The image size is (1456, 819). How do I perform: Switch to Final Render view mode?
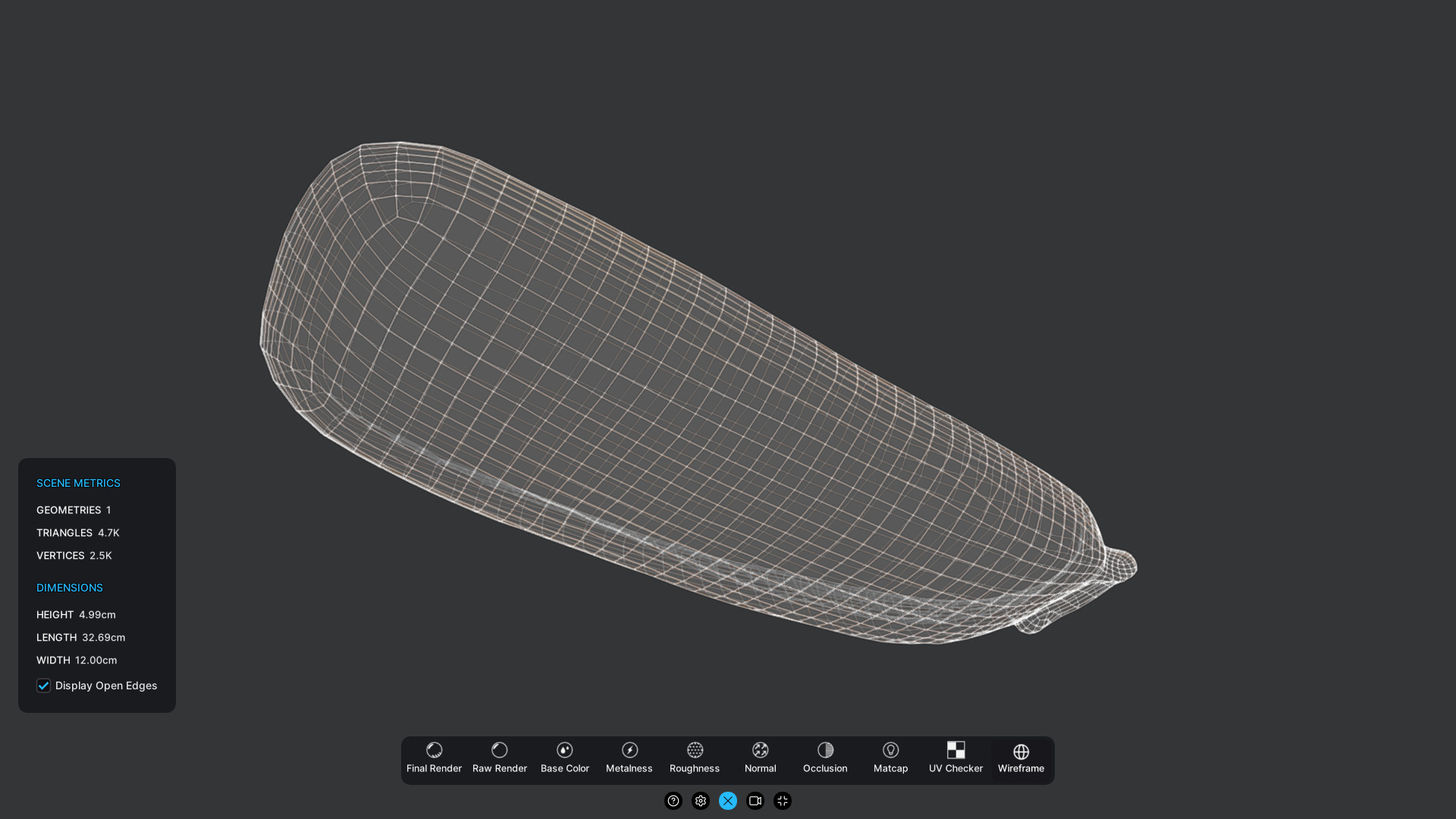[434, 759]
